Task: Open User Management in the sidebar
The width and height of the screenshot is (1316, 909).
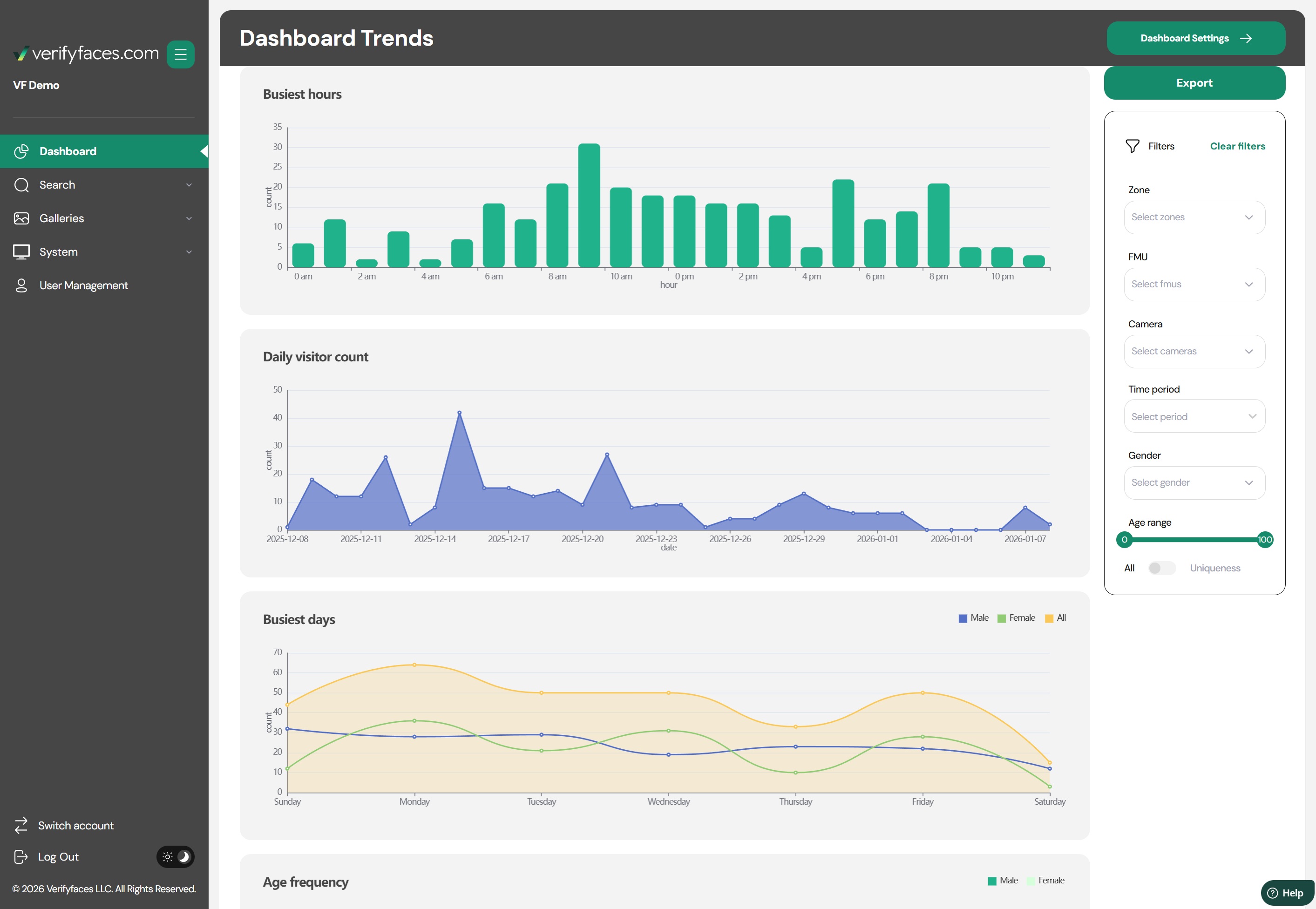Action: [84, 286]
